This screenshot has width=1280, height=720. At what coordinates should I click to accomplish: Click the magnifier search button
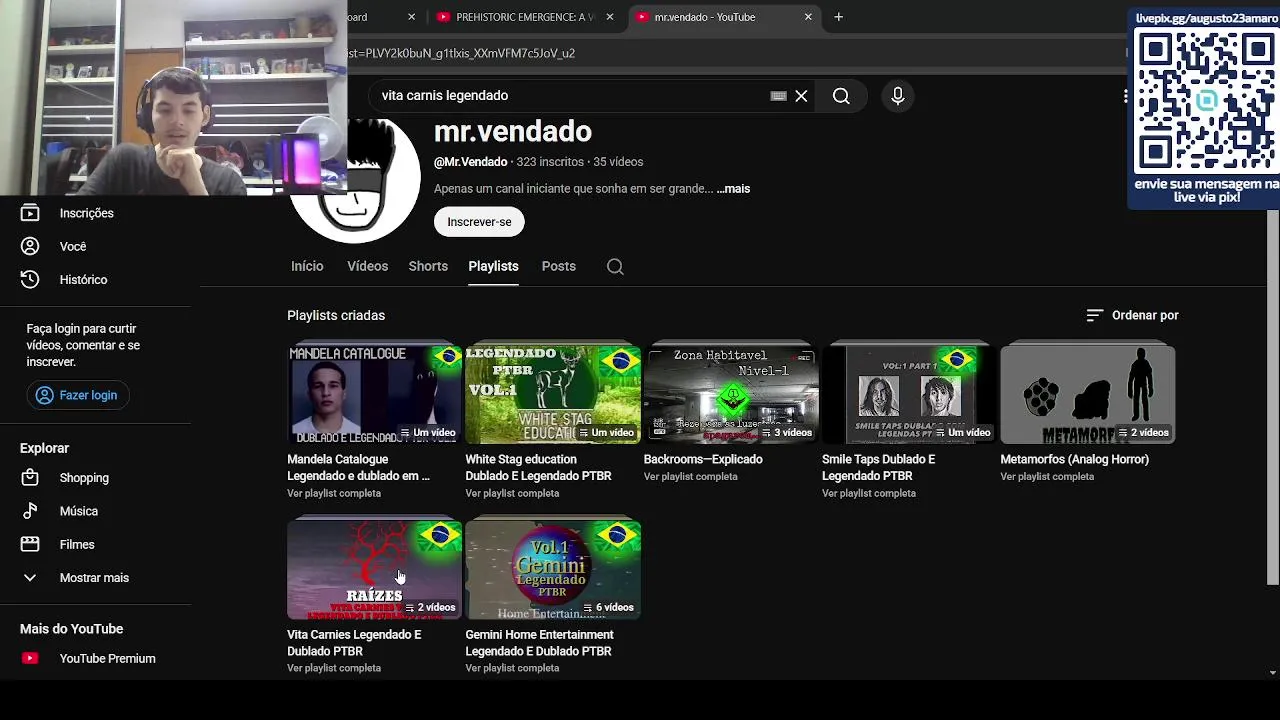pyautogui.click(x=841, y=96)
